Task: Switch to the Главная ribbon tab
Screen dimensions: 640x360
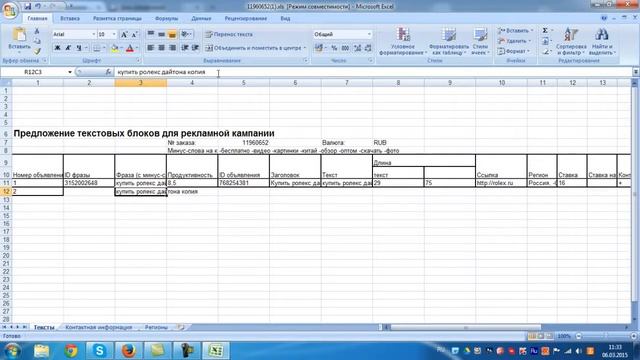Action: [37, 18]
